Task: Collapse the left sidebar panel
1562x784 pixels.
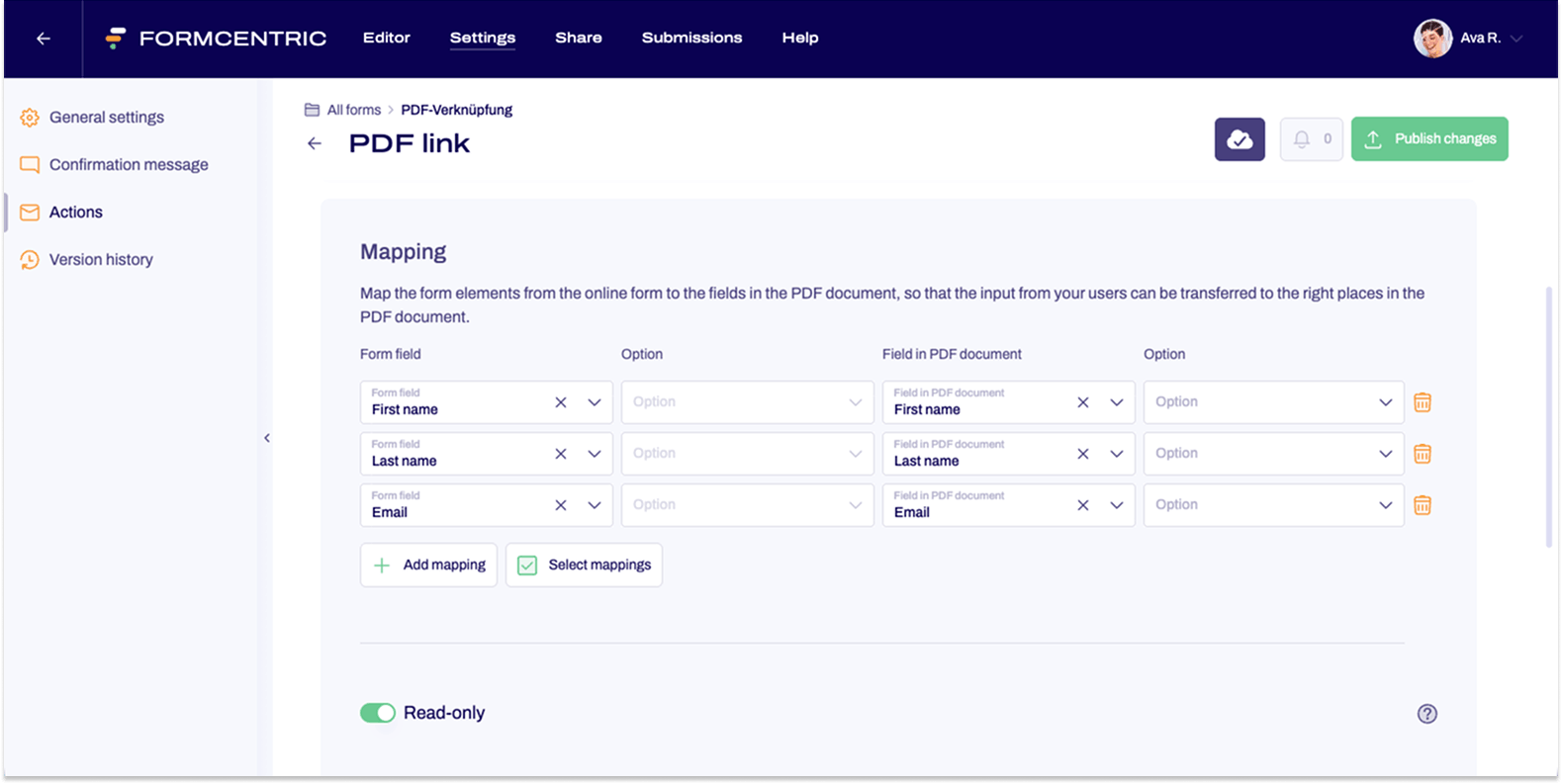Action: pyautogui.click(x=267, y=438)
